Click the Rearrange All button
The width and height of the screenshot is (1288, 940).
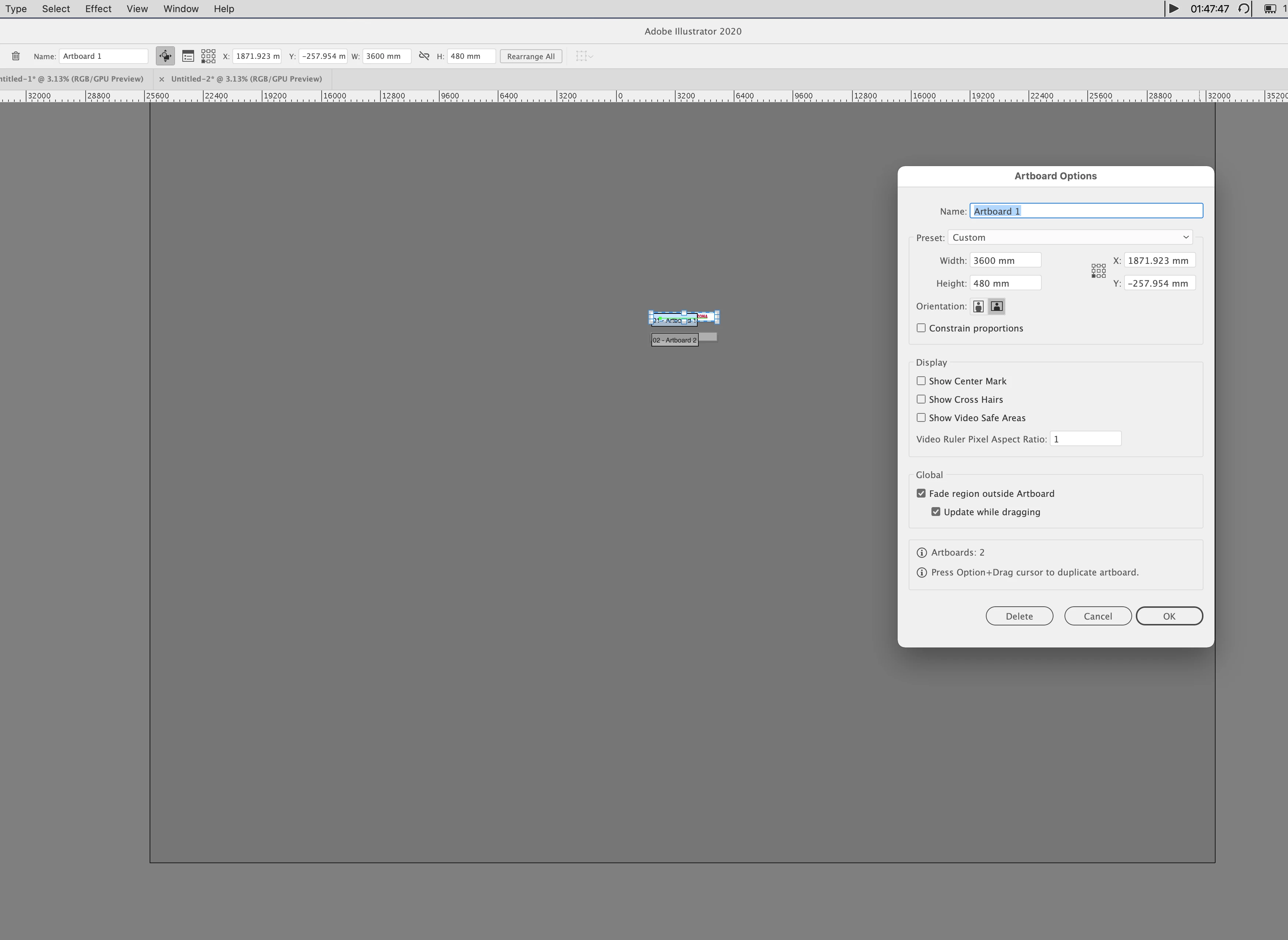tap(530, 56)
